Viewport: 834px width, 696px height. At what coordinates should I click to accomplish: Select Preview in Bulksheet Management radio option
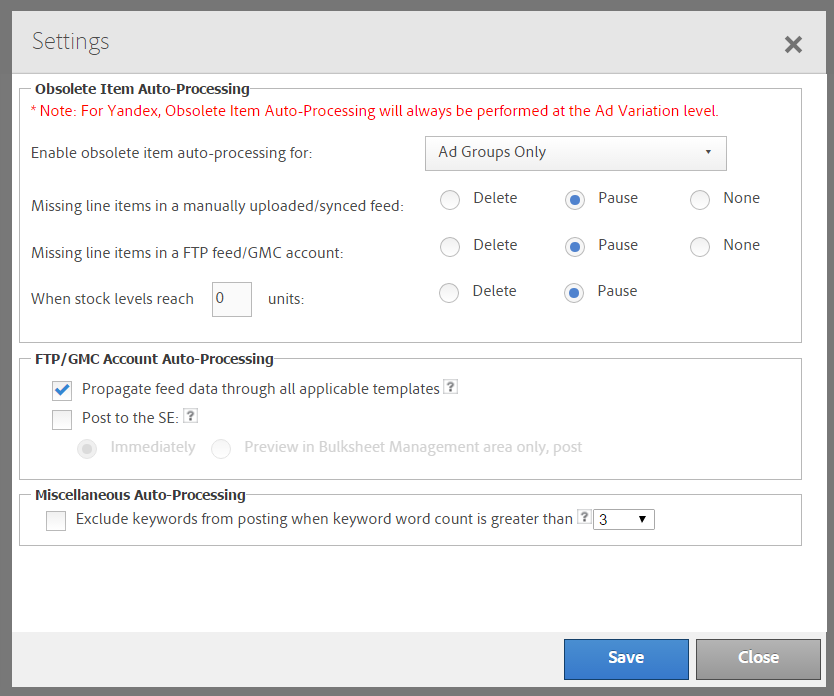pos(221,449)
